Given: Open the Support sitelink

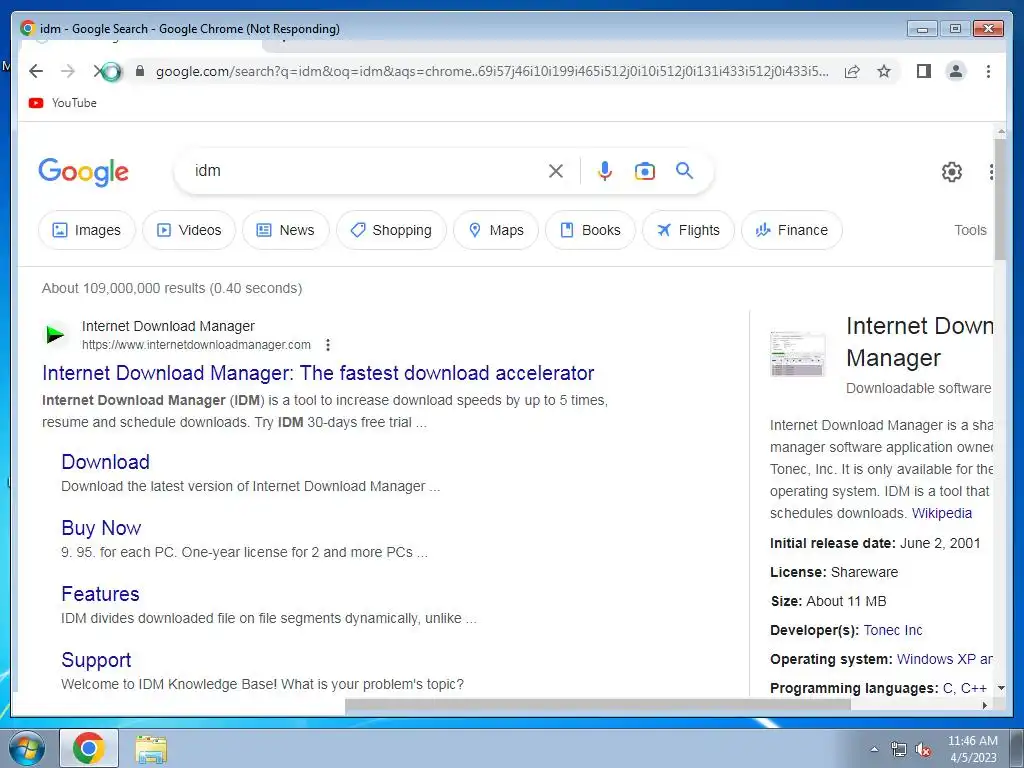Looking at the screenshot, I should (x=96, y=660).
